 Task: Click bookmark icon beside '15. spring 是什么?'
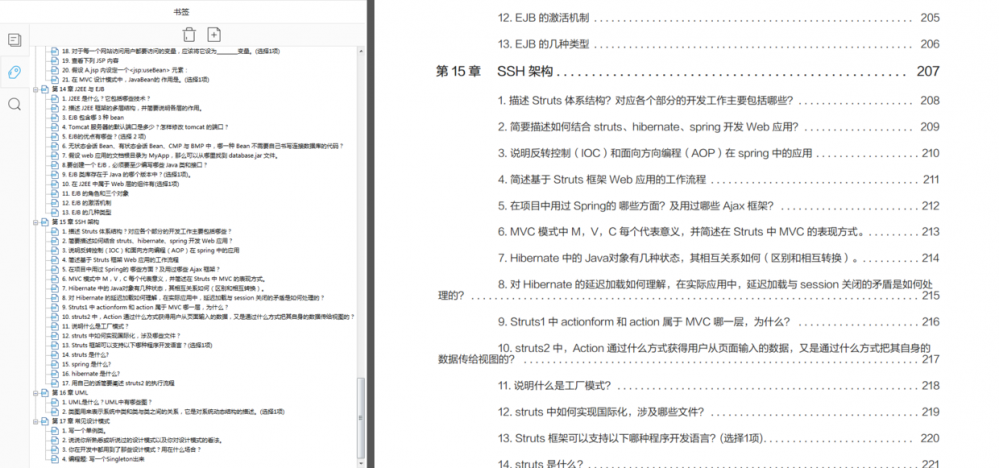pyautogui.click(x=55, y=364)
